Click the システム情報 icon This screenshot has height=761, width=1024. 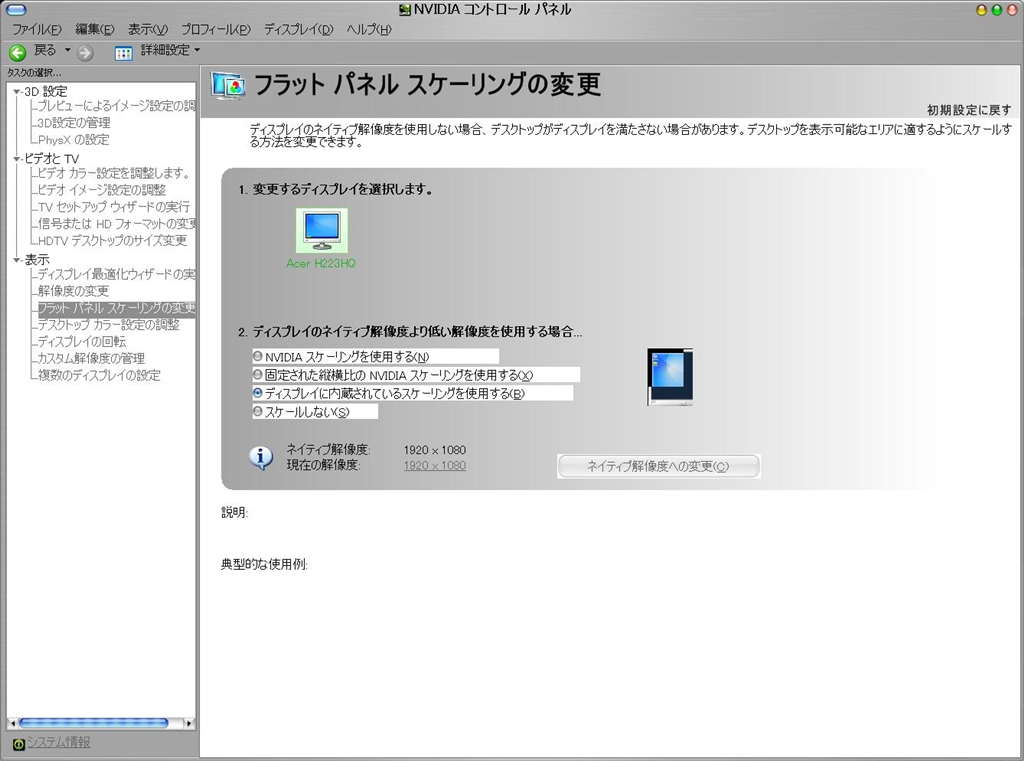[x=18, y=744]
